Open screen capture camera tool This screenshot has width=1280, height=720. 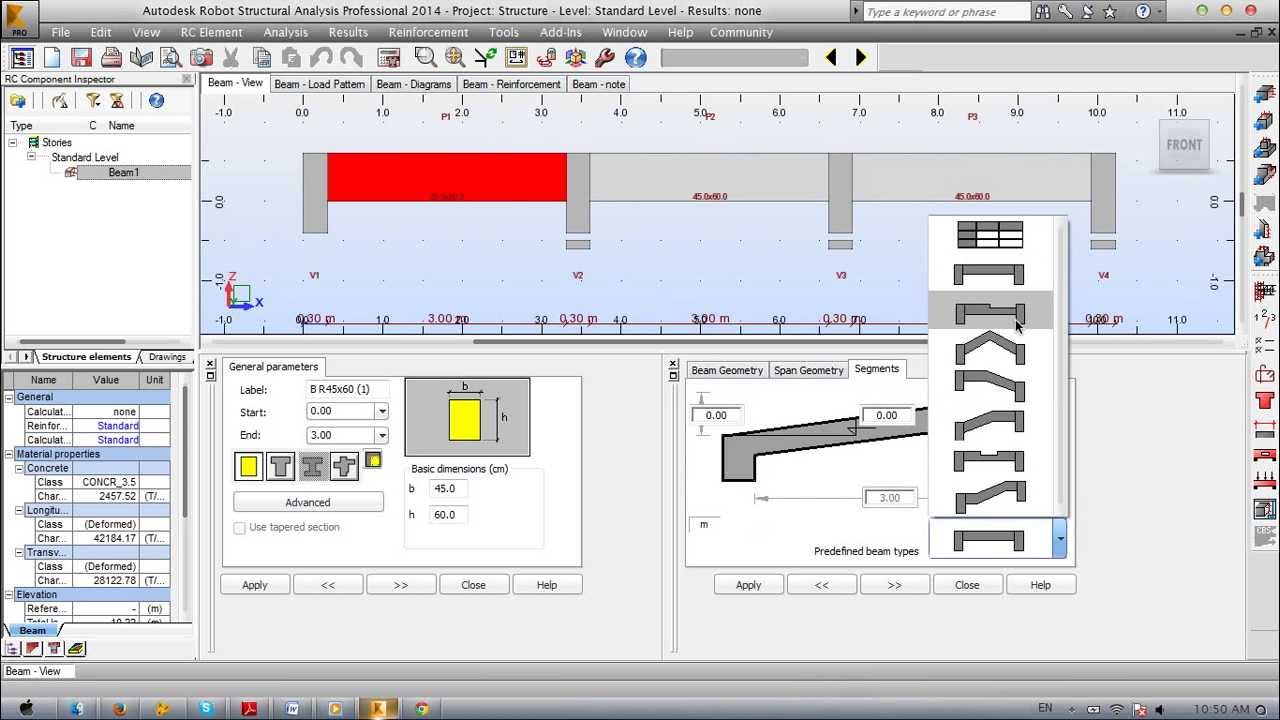[199, 58]
